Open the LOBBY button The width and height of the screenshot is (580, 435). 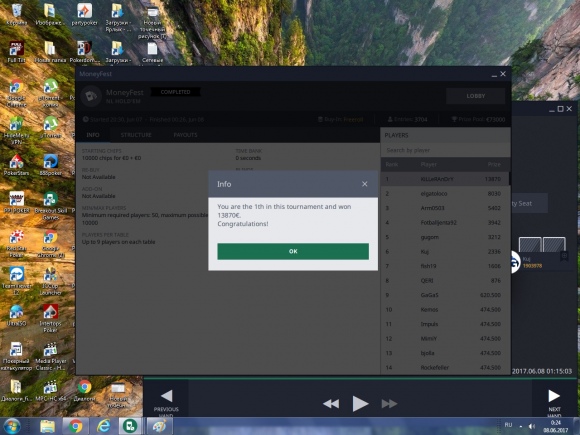tap(475, 96)
